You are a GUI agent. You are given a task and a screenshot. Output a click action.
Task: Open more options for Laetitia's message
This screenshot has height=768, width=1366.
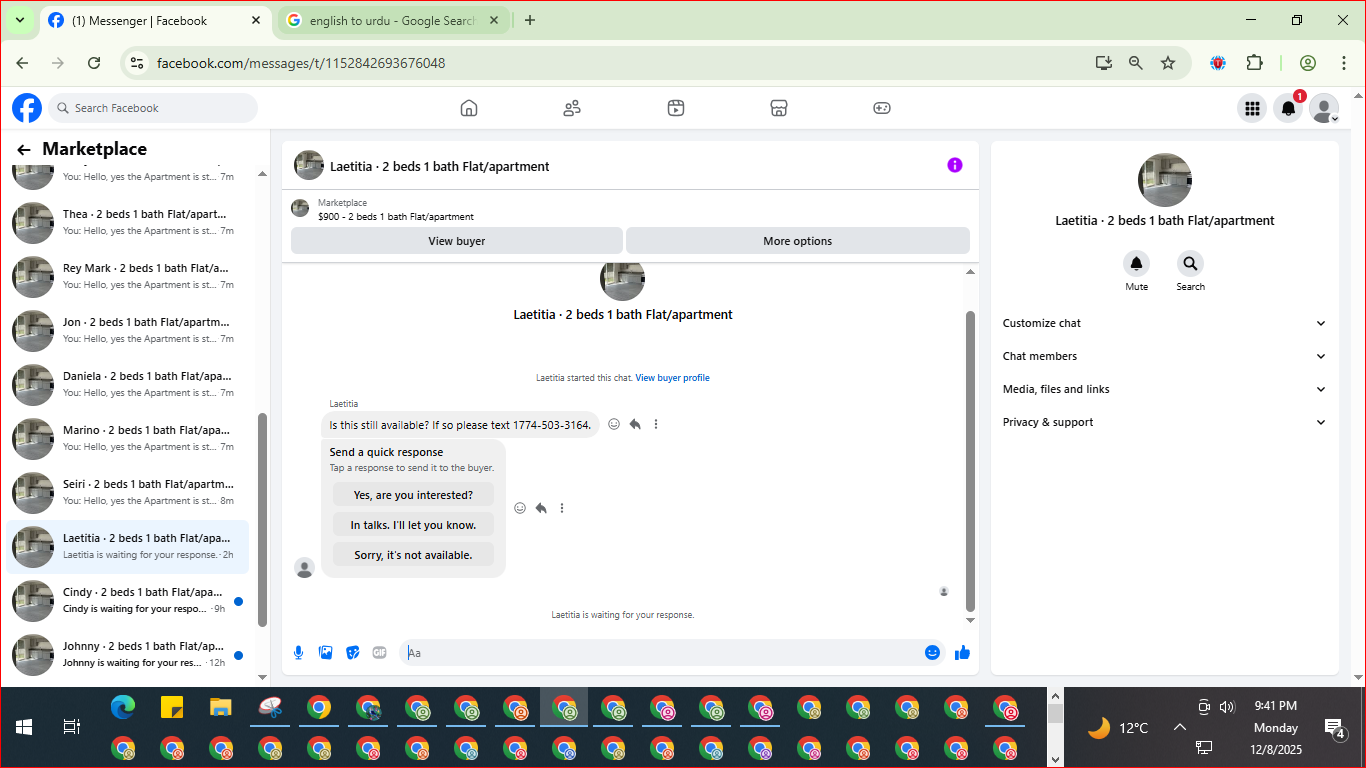pos(656,424)
